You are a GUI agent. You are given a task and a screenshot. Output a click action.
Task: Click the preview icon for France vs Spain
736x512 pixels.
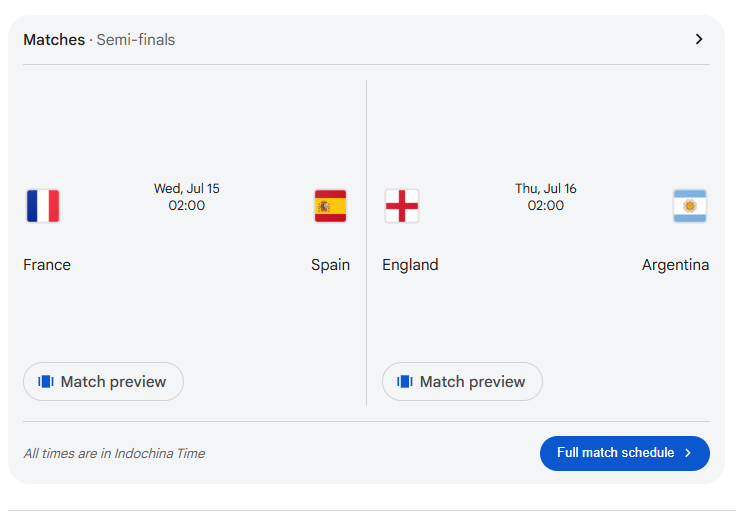(x=46, y=382)
